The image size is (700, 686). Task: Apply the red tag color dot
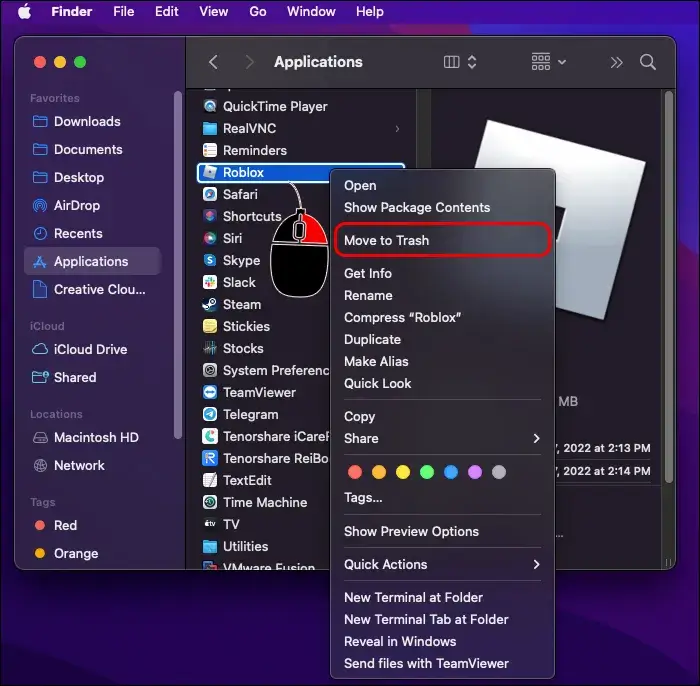[355, 472]
